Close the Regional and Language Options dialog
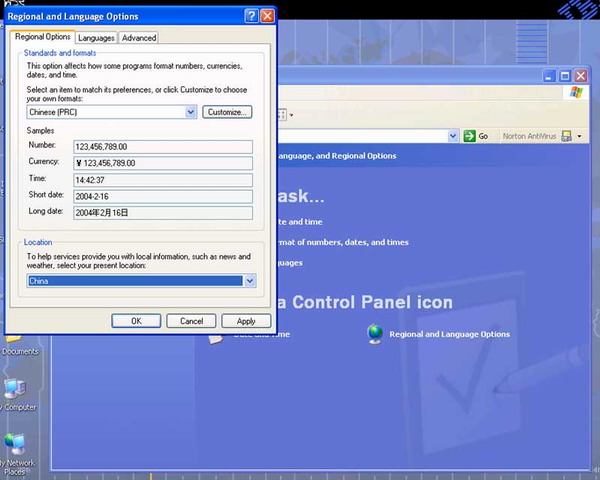The height and width of the screenshot is (480, 600). 267,17
